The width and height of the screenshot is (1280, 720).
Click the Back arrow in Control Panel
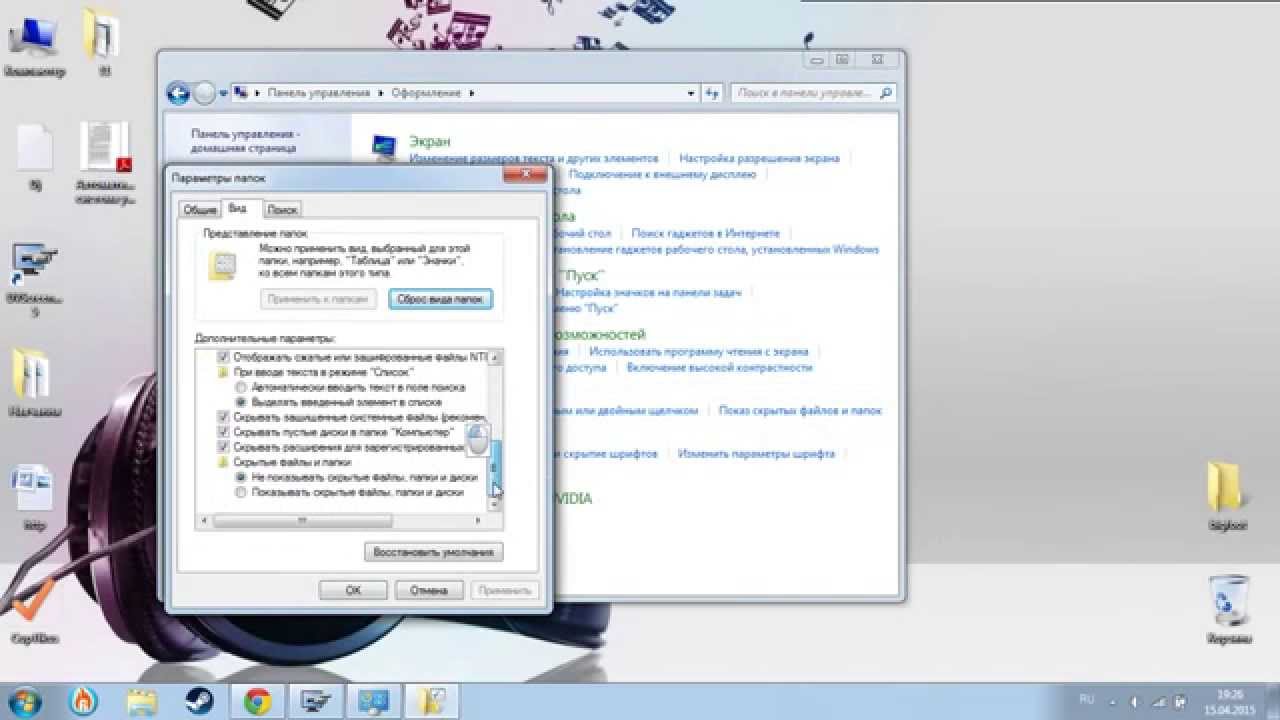click(x=178, y=93)
